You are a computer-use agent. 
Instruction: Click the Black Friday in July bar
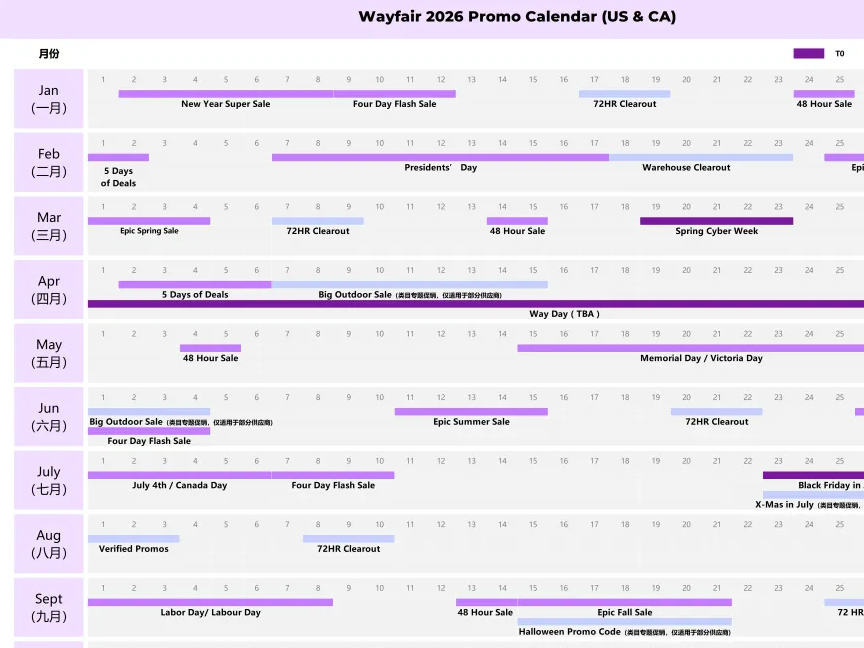point(813,475)
